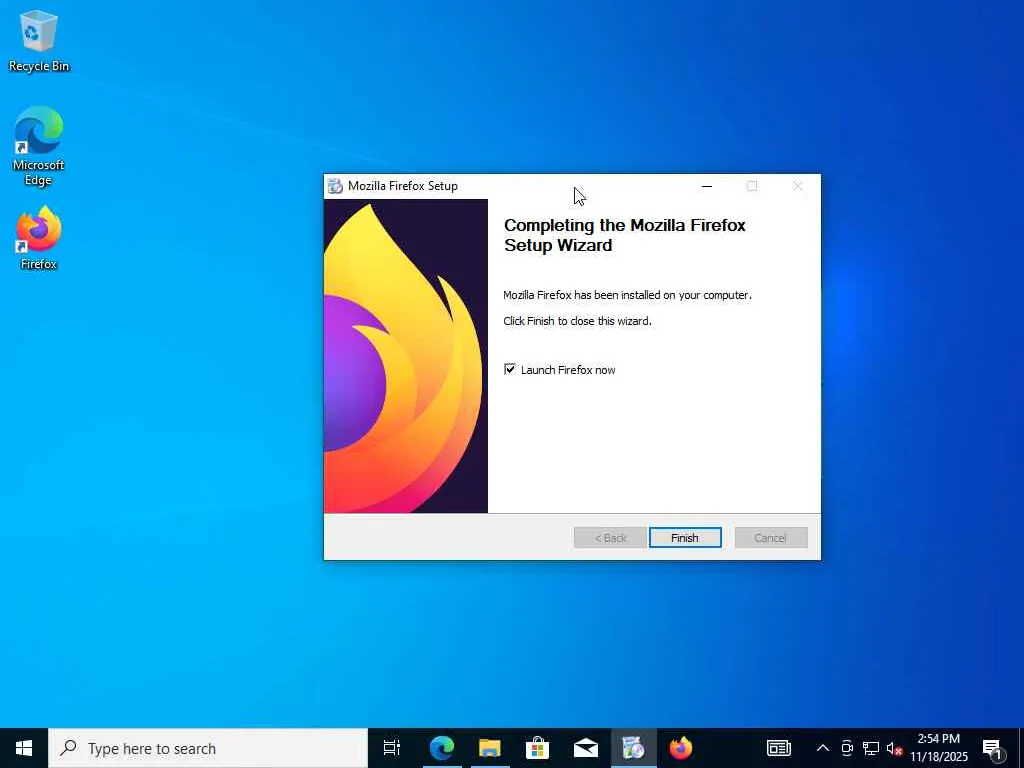
Task: Open the News and interests taskbar icon
Action: click(778, 748)
